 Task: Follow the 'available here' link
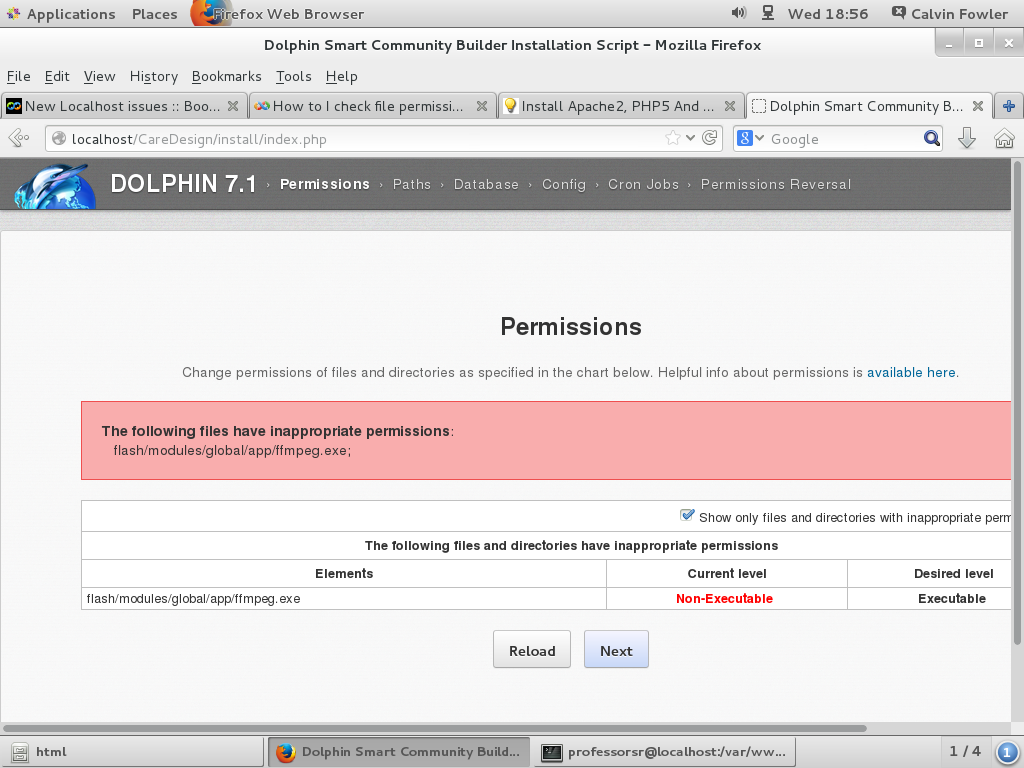911,372
